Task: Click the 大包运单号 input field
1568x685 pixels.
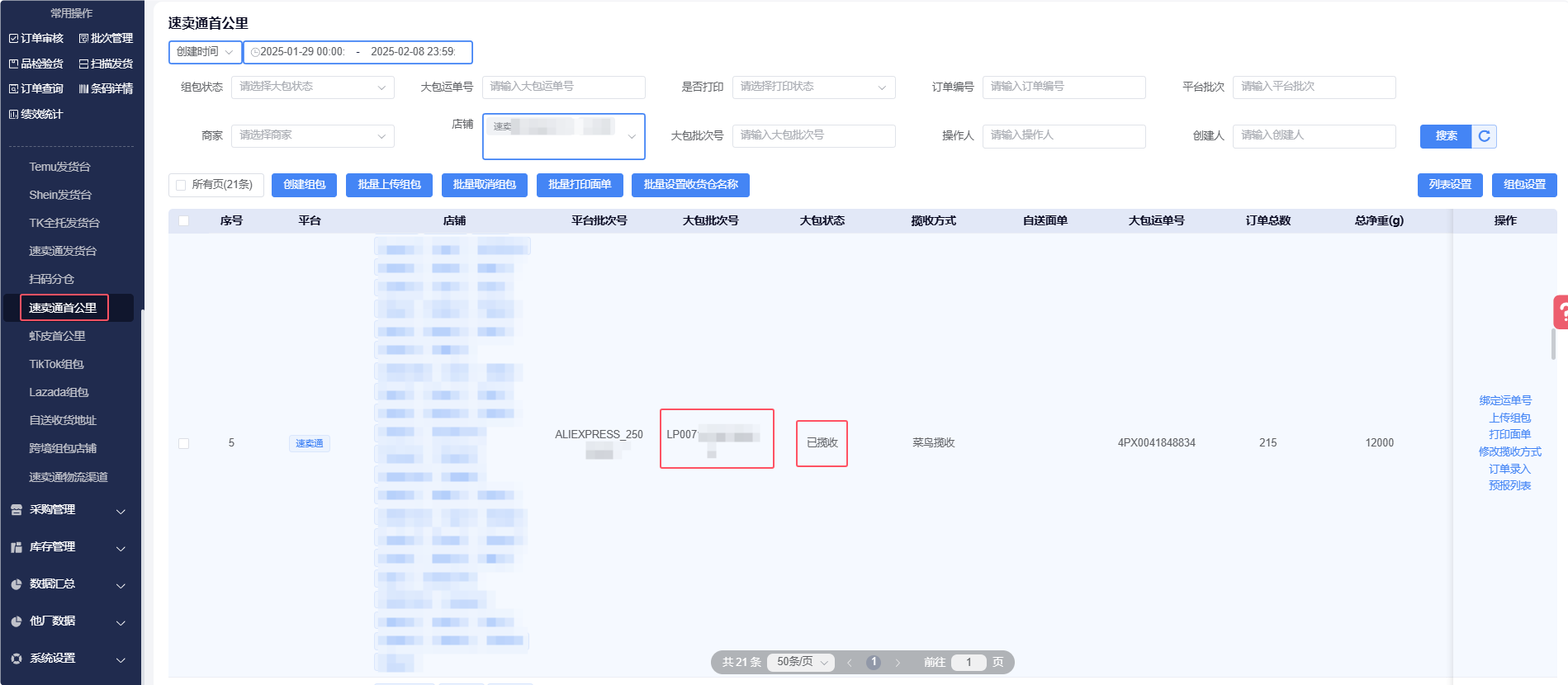Action: (x=564, y=87)
